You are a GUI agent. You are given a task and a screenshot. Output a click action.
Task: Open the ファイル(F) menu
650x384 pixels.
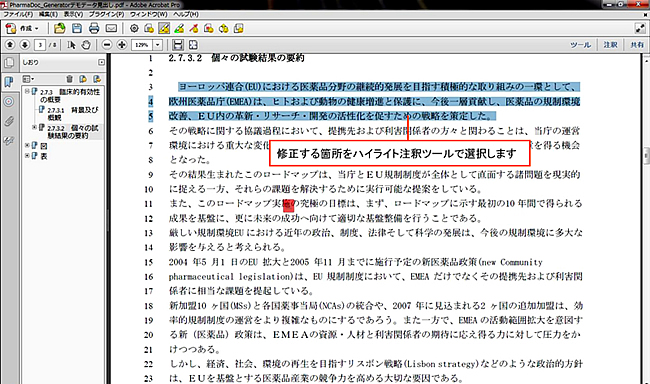pos(18,14)
